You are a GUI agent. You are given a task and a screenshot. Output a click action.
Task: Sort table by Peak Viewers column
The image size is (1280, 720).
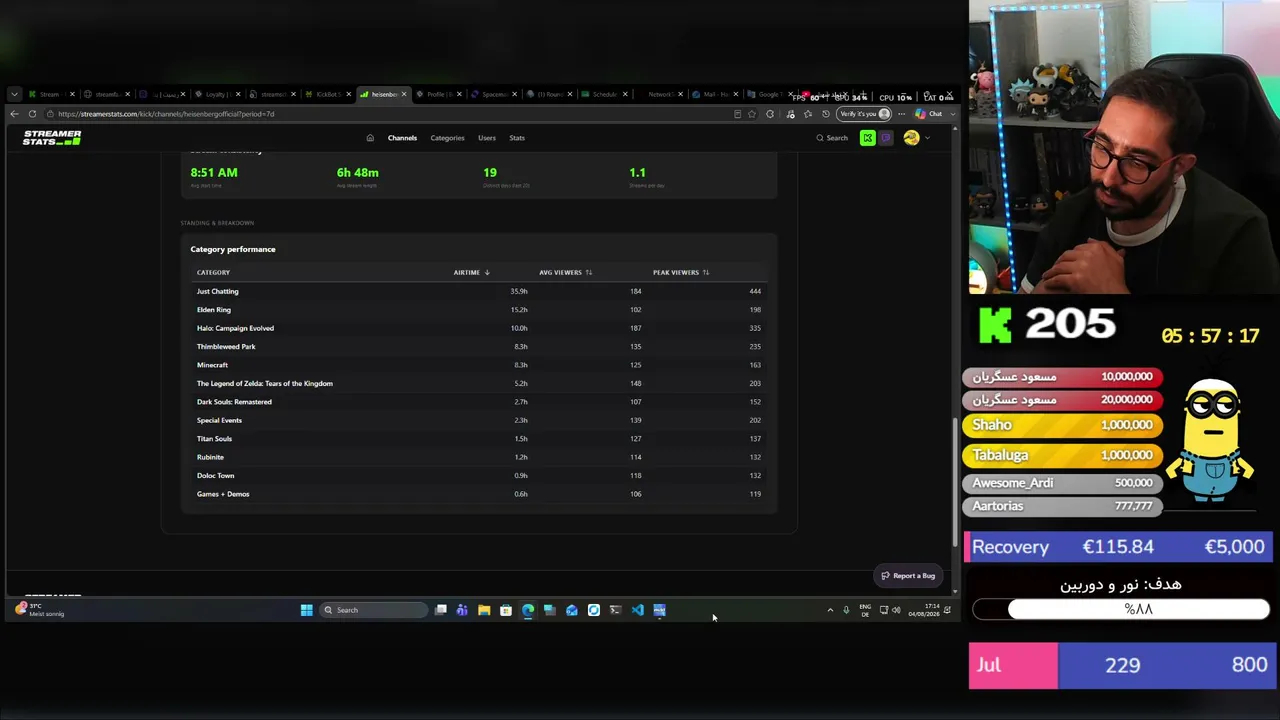tap(681, 272)
